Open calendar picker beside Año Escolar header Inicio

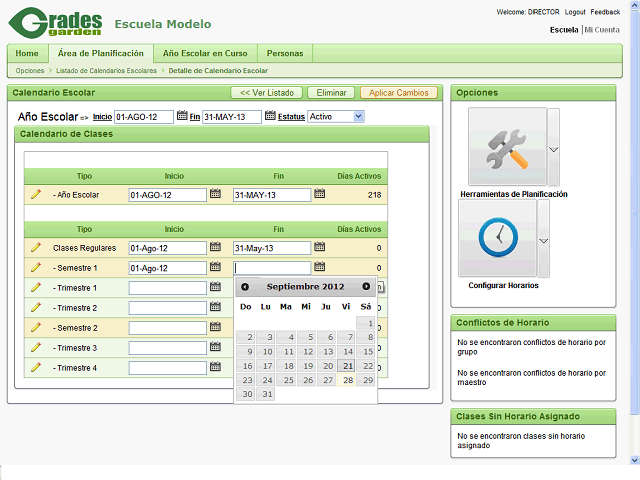coord(182,116)
